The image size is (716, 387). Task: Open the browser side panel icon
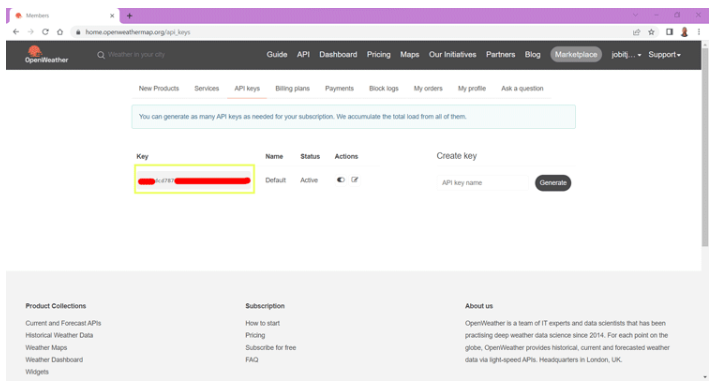[669, 32]
